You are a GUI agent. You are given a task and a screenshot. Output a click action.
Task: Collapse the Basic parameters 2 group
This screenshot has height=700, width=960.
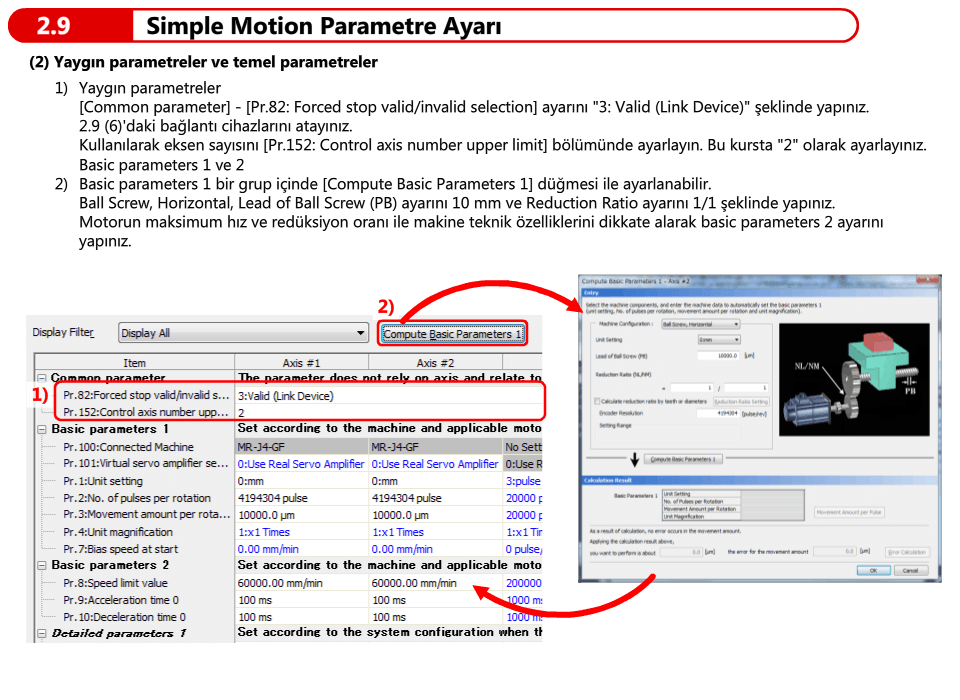(x=42, y=566)
